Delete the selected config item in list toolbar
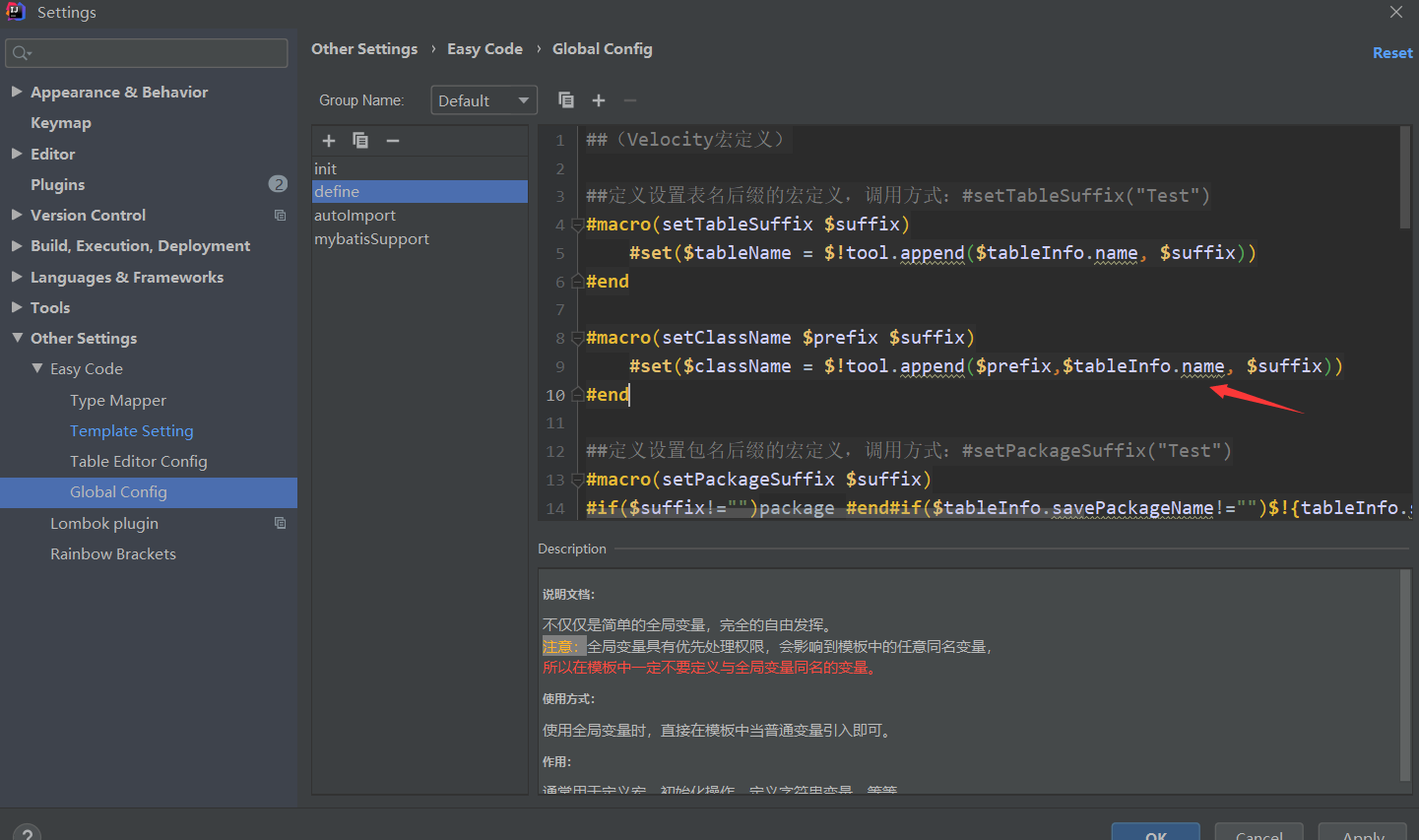Screen dimensions: 1419x840 [x=393, y=141]
